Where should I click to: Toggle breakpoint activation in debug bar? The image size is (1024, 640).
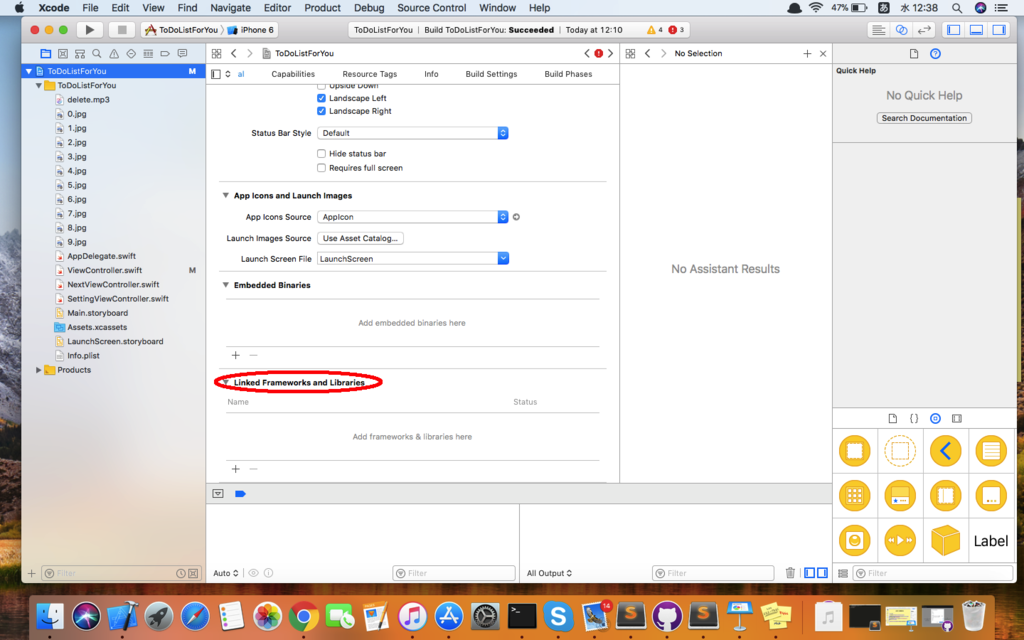240,494
